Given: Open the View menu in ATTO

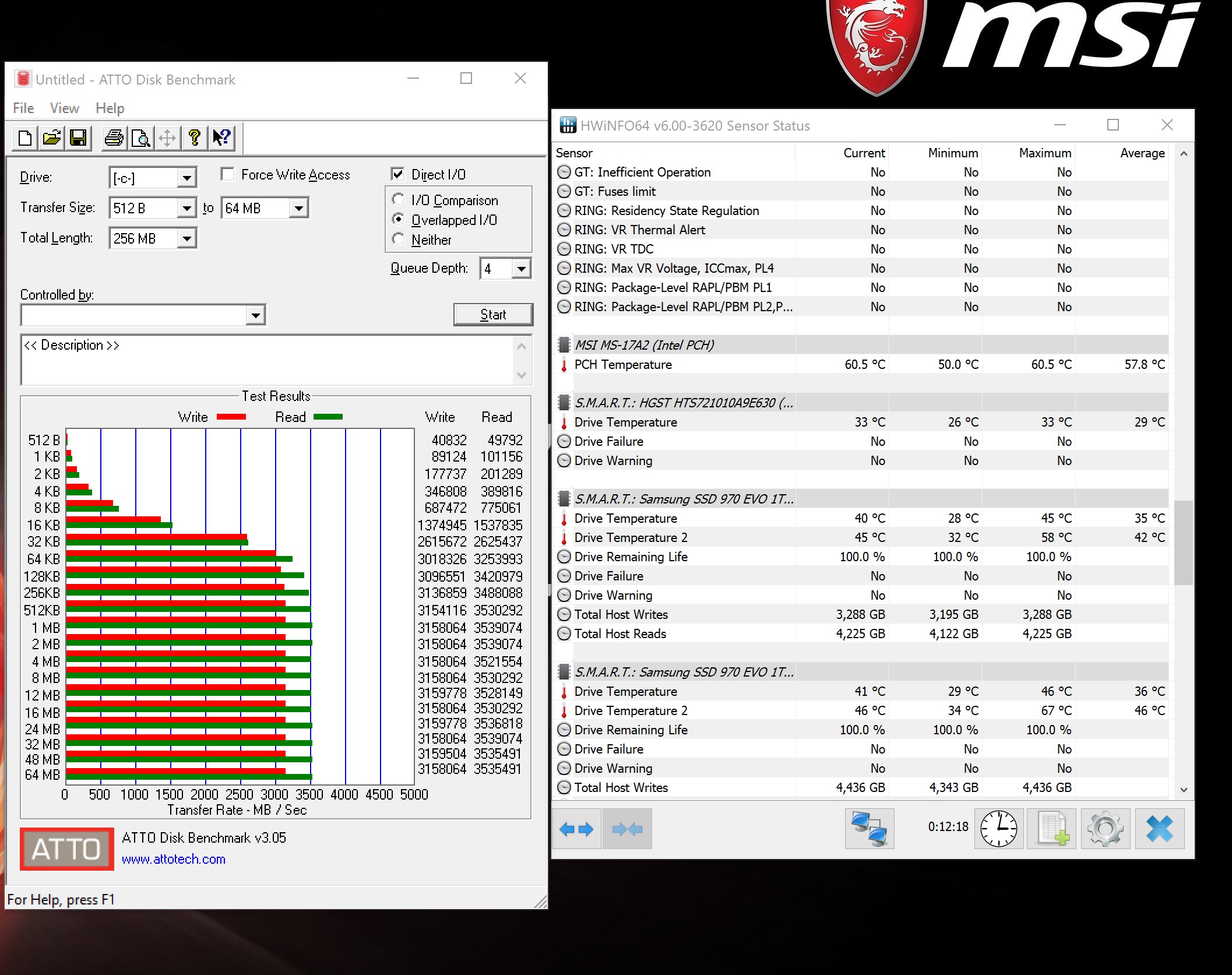Looking at the screenshot, I should click(x=64, y=108).
